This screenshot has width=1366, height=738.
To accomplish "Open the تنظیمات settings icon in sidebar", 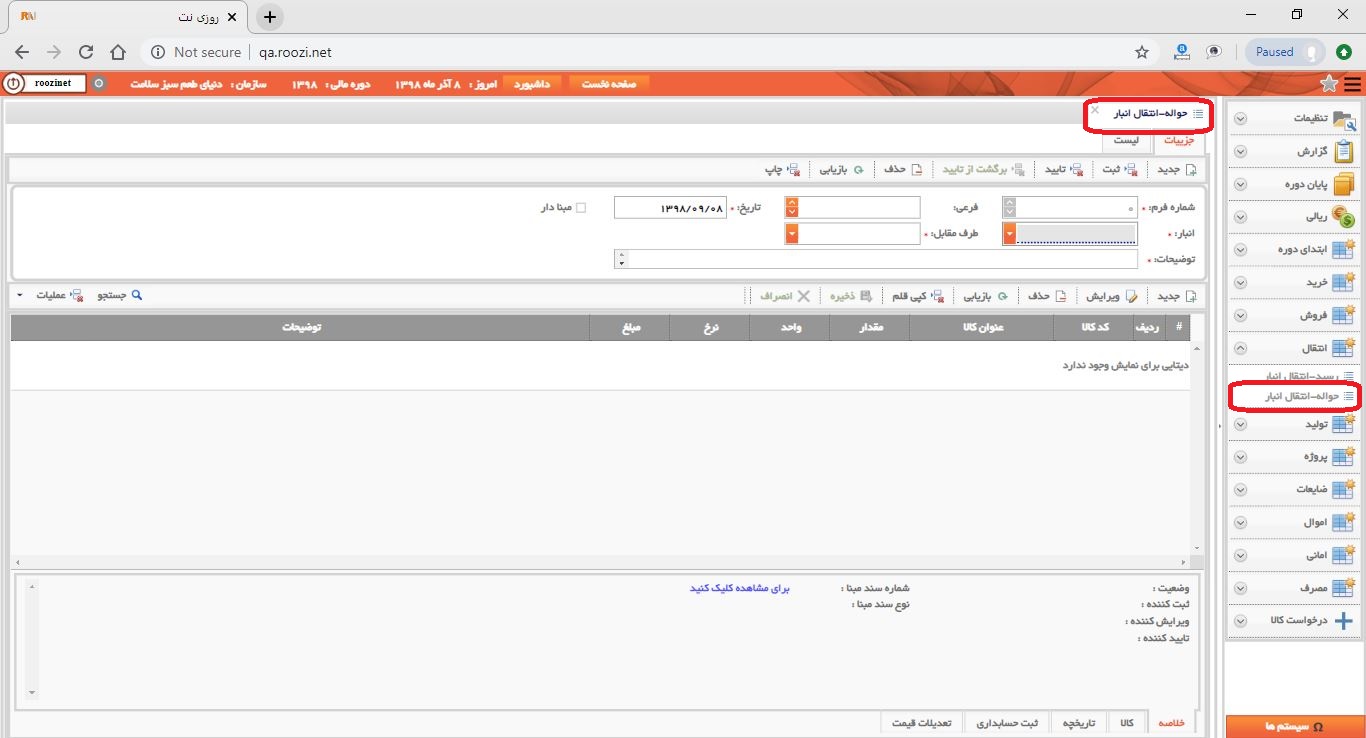I will 1343,119.
